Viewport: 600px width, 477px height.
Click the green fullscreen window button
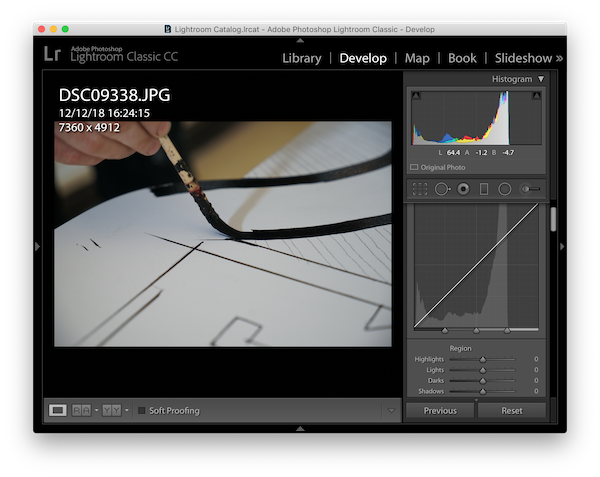[65, 29]
